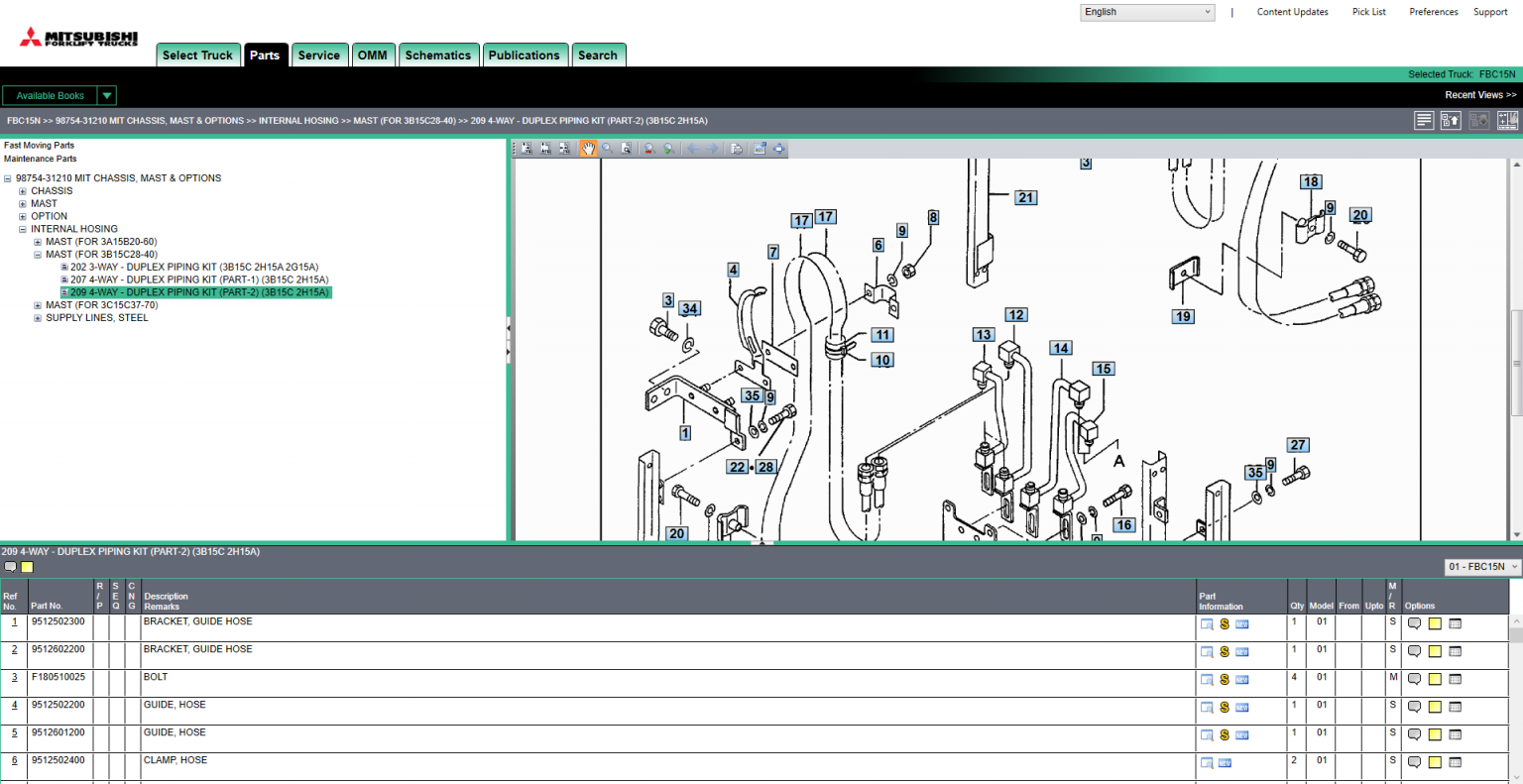Click the zoom-to-area page magnifier icon

(x=626, y=149)
